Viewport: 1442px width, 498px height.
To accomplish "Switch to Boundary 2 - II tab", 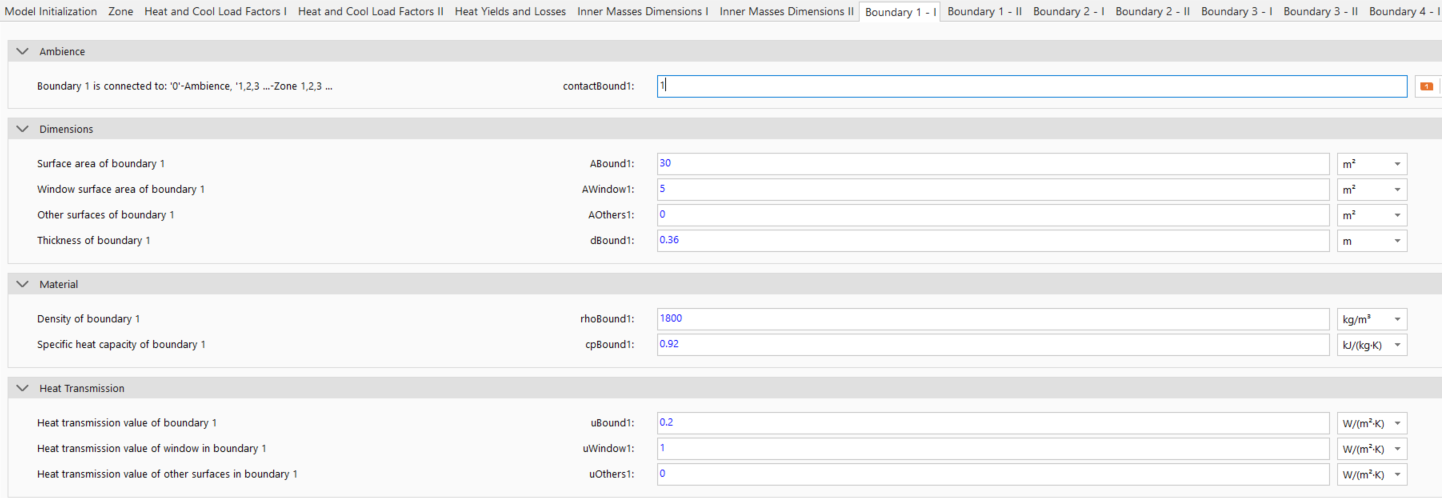I will [1153, 12].
